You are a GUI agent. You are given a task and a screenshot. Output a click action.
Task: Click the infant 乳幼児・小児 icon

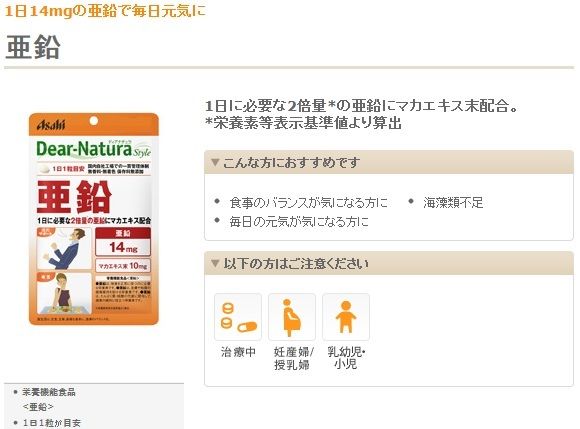click(346, 317)
